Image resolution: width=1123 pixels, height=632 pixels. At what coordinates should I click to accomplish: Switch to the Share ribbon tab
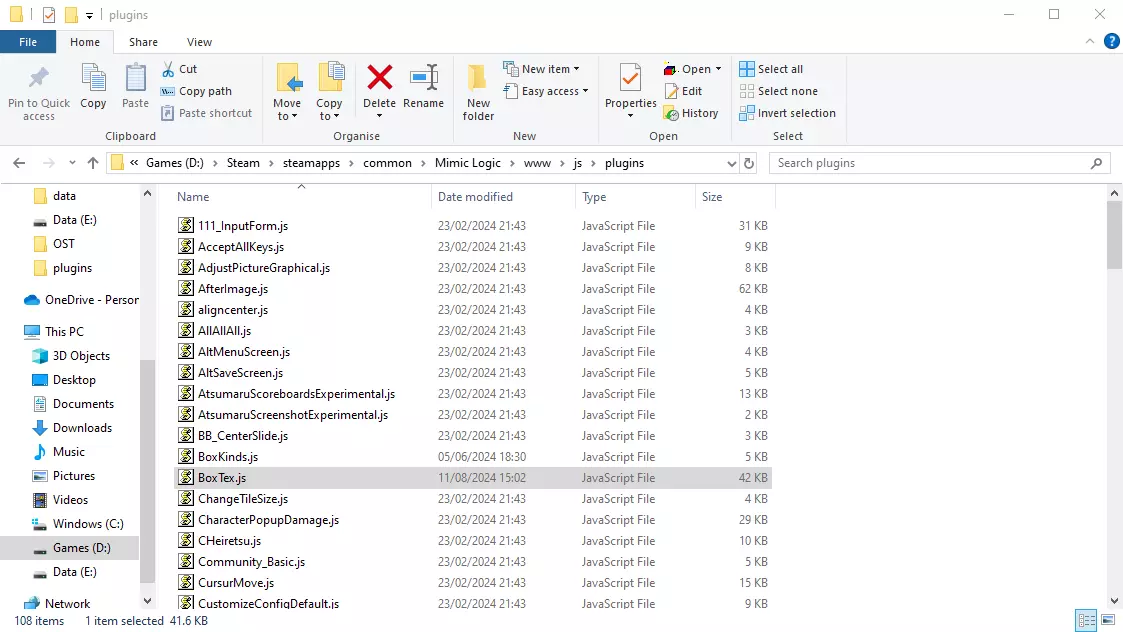click(x=143, y=42)
